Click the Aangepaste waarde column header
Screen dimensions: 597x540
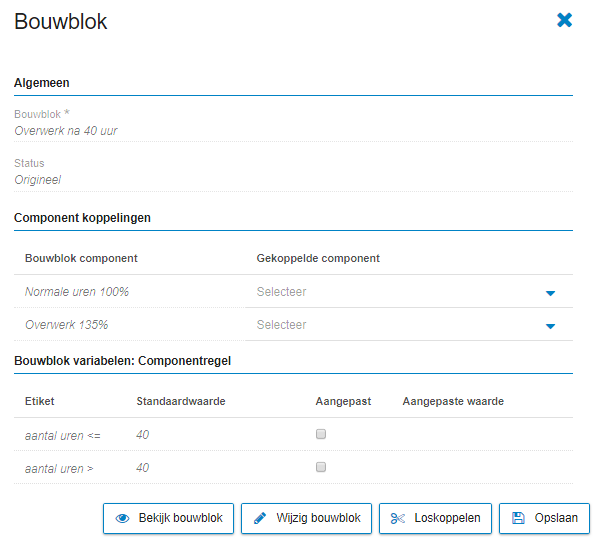coord(453,401)
